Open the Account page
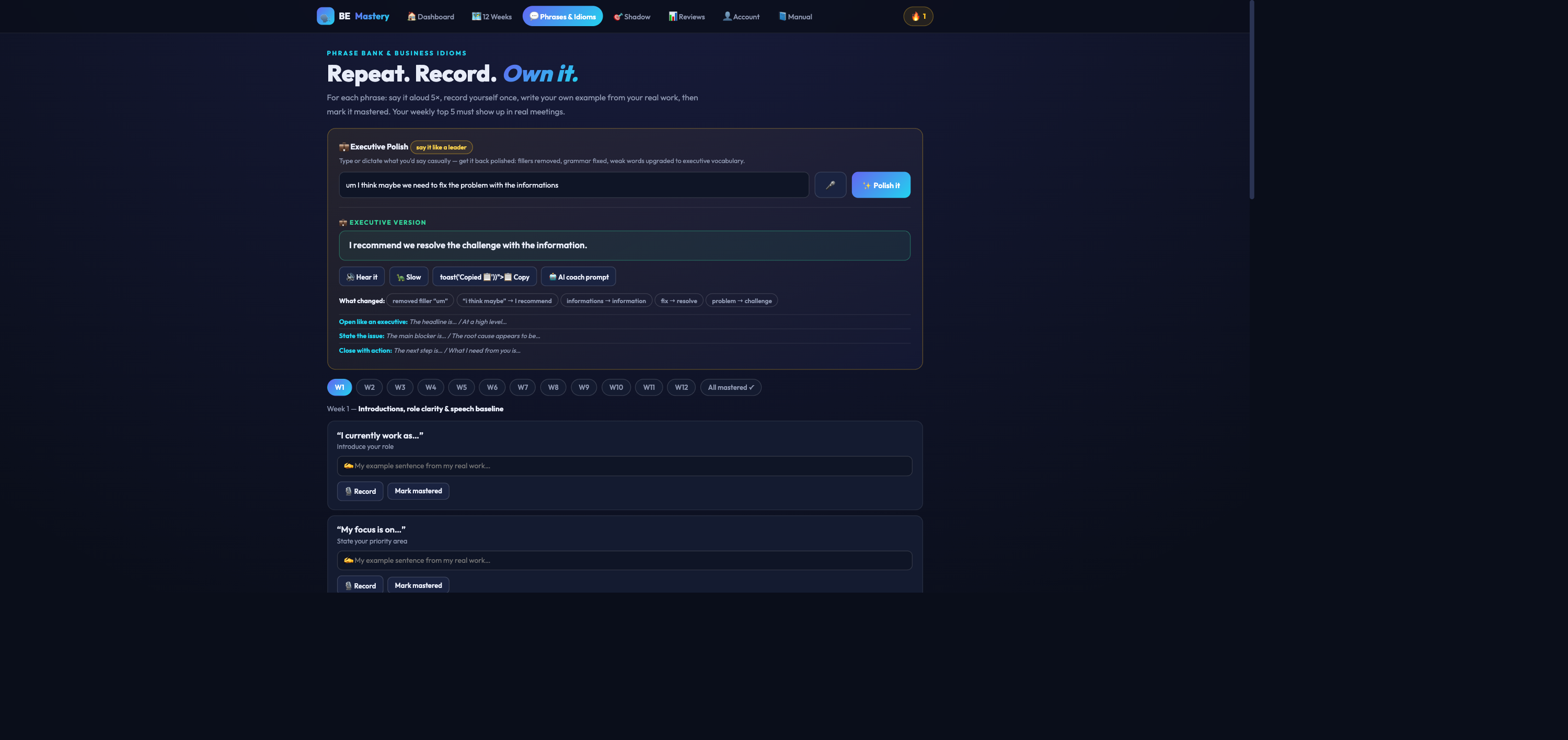 point(741,16)
